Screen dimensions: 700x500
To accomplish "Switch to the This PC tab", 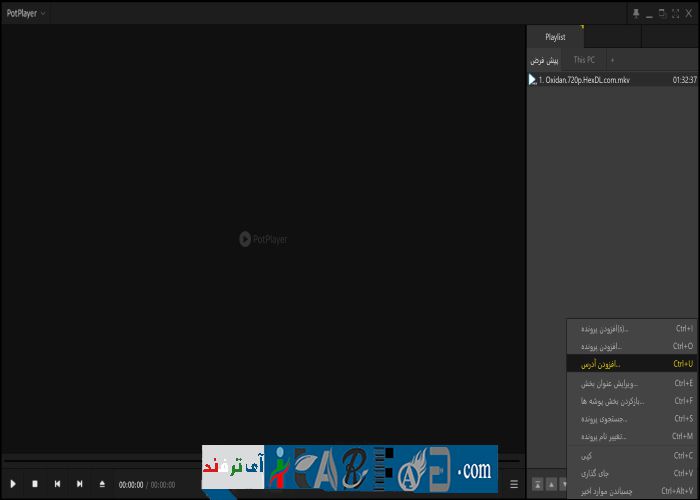I will click(x=583, y=60).
